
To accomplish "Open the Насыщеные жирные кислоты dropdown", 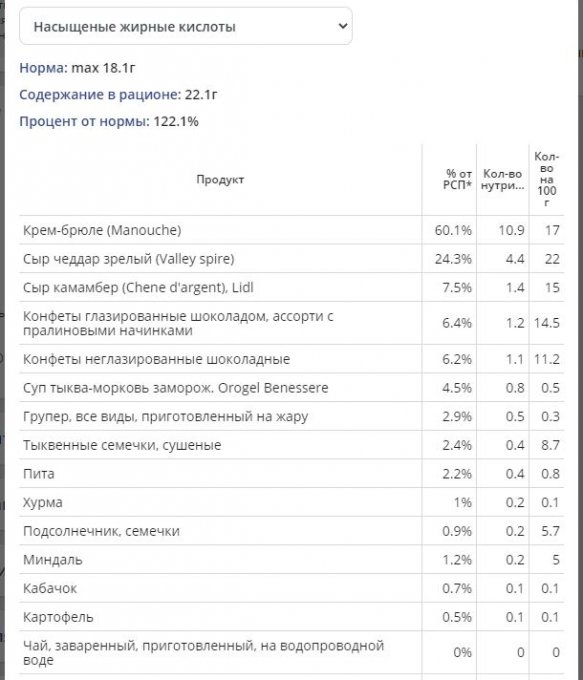I will [x=186, y=26].
